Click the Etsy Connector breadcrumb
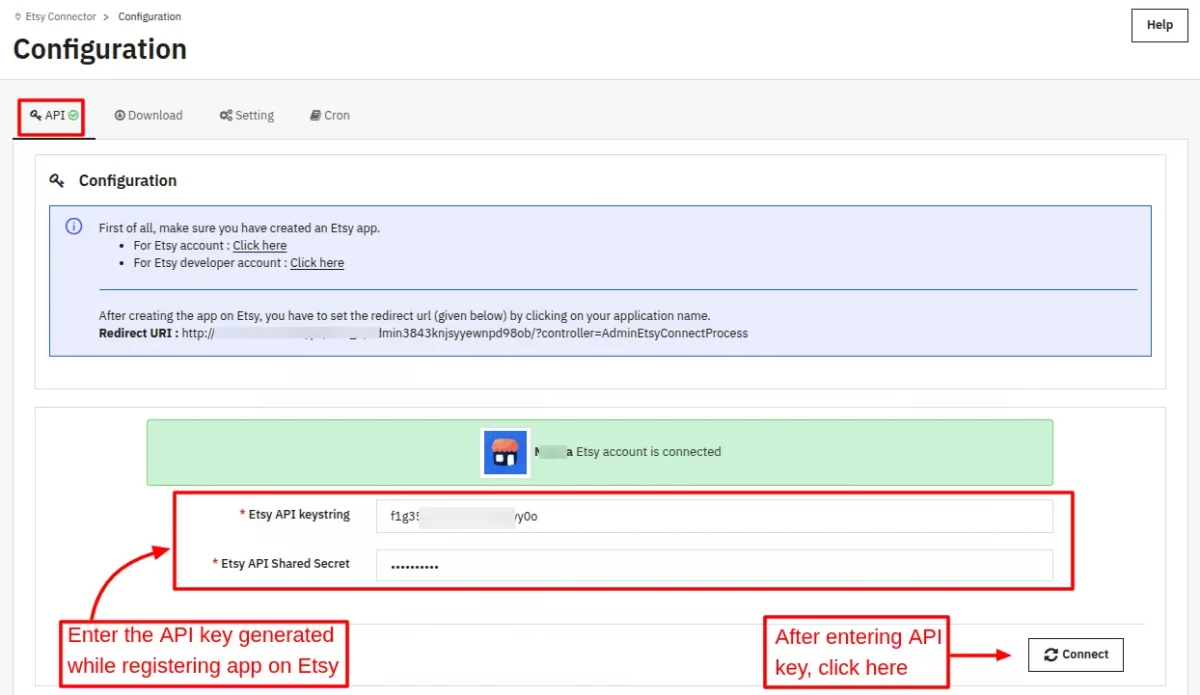Screen dimensions: 1200x695 coord(60,17)
